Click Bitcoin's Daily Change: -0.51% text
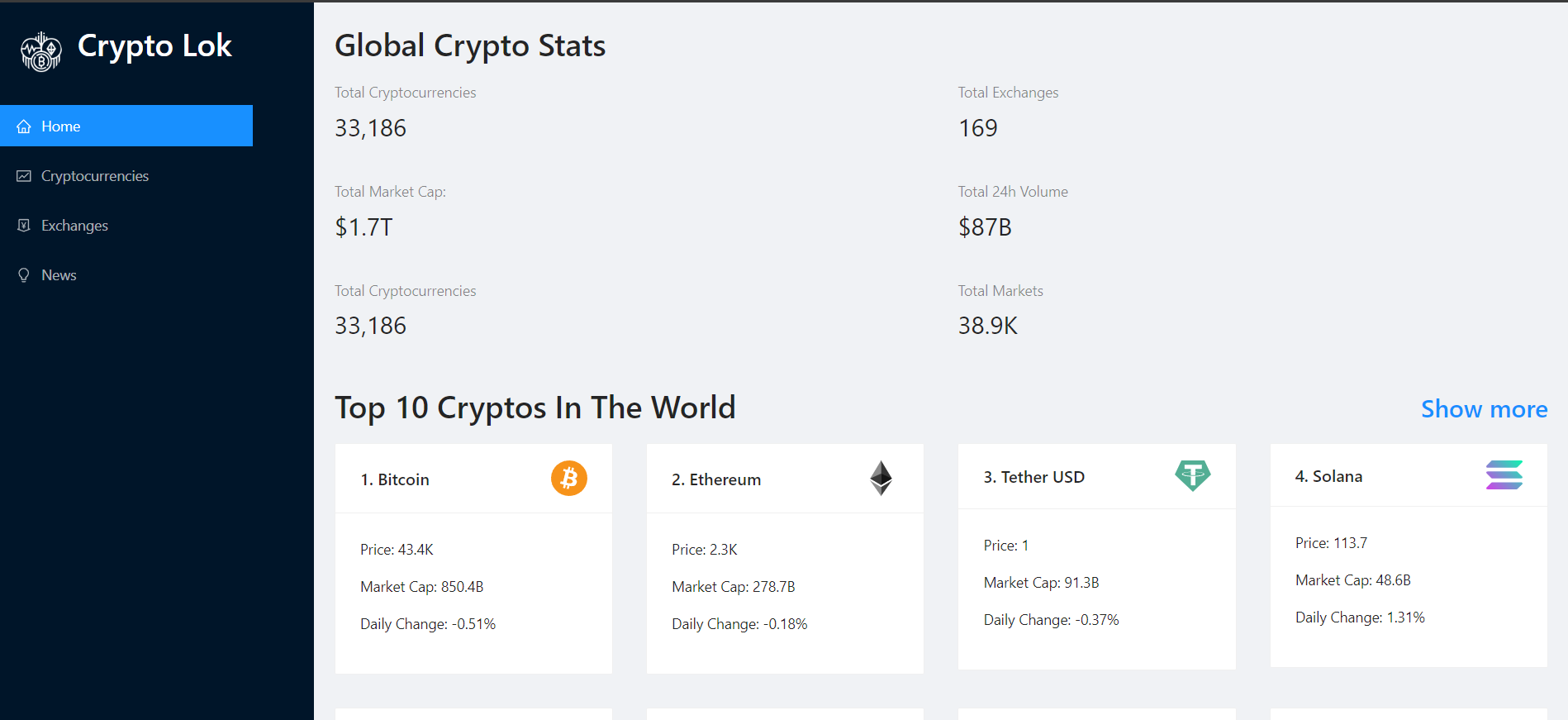This screenshot has width=1568, height=720. coord(428,624)
